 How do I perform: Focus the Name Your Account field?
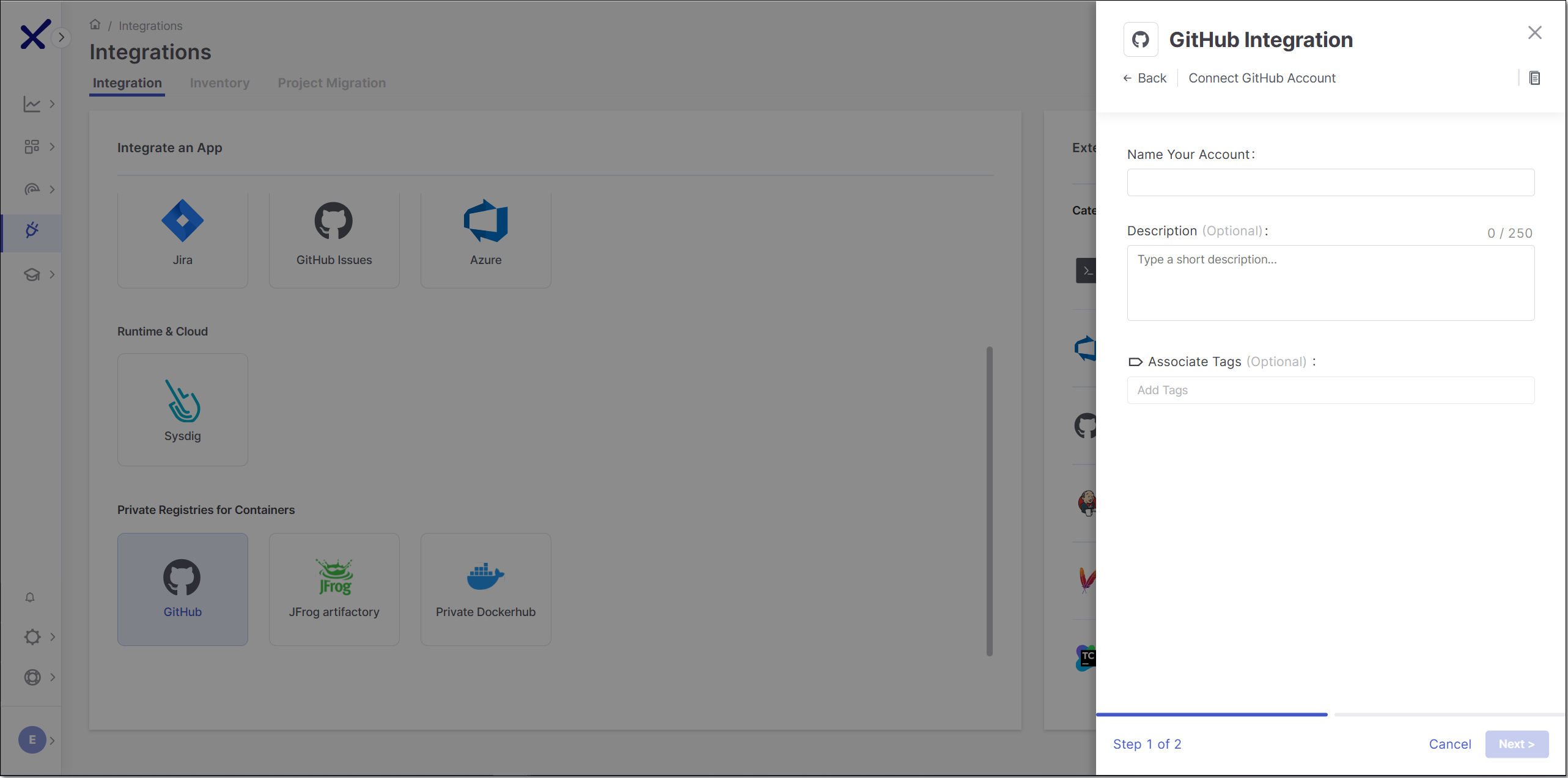coord(1330,182)
